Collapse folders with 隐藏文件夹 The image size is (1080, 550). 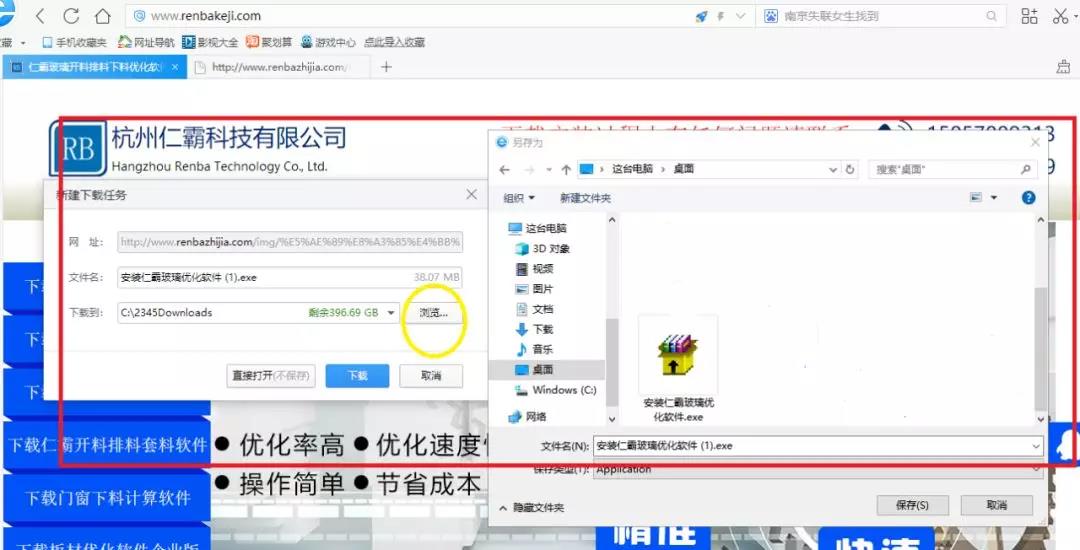pyautogui.click(x=532, y=507)
